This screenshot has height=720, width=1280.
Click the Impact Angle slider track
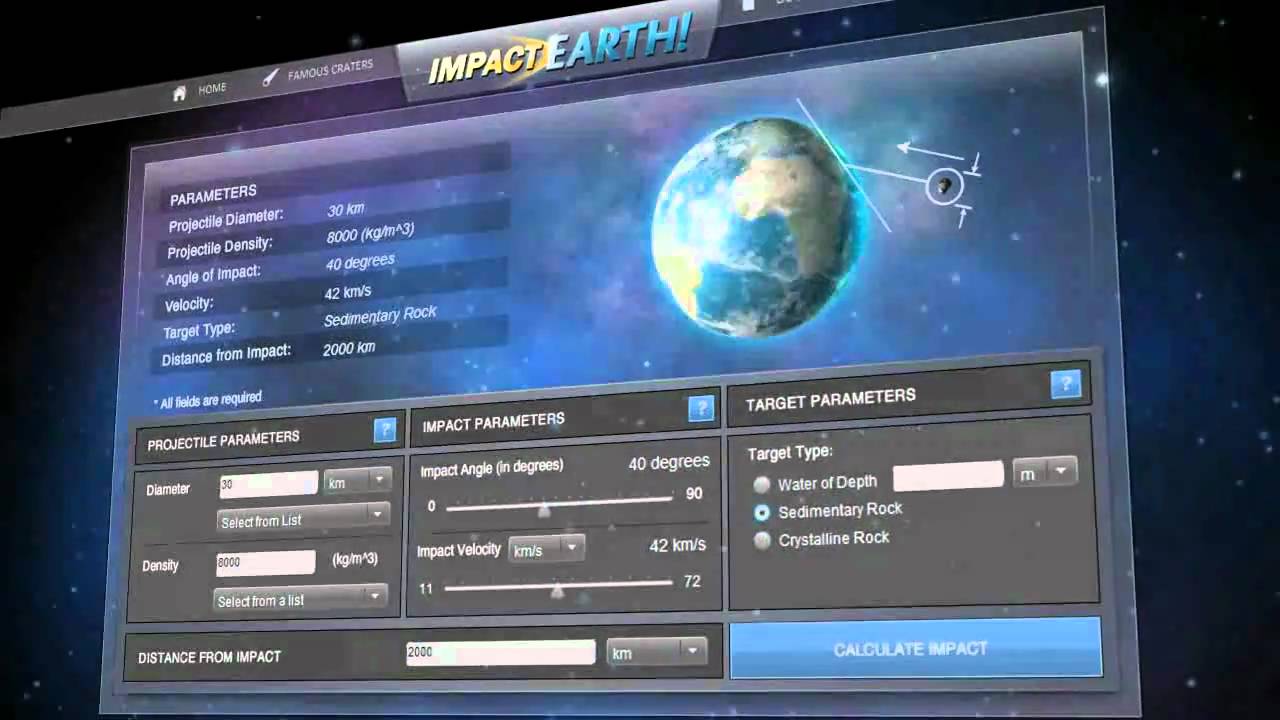click(x=559, y=503)
